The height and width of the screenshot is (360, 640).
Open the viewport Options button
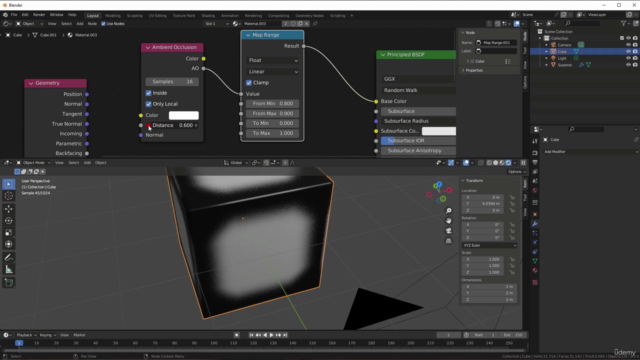[516, 172]
